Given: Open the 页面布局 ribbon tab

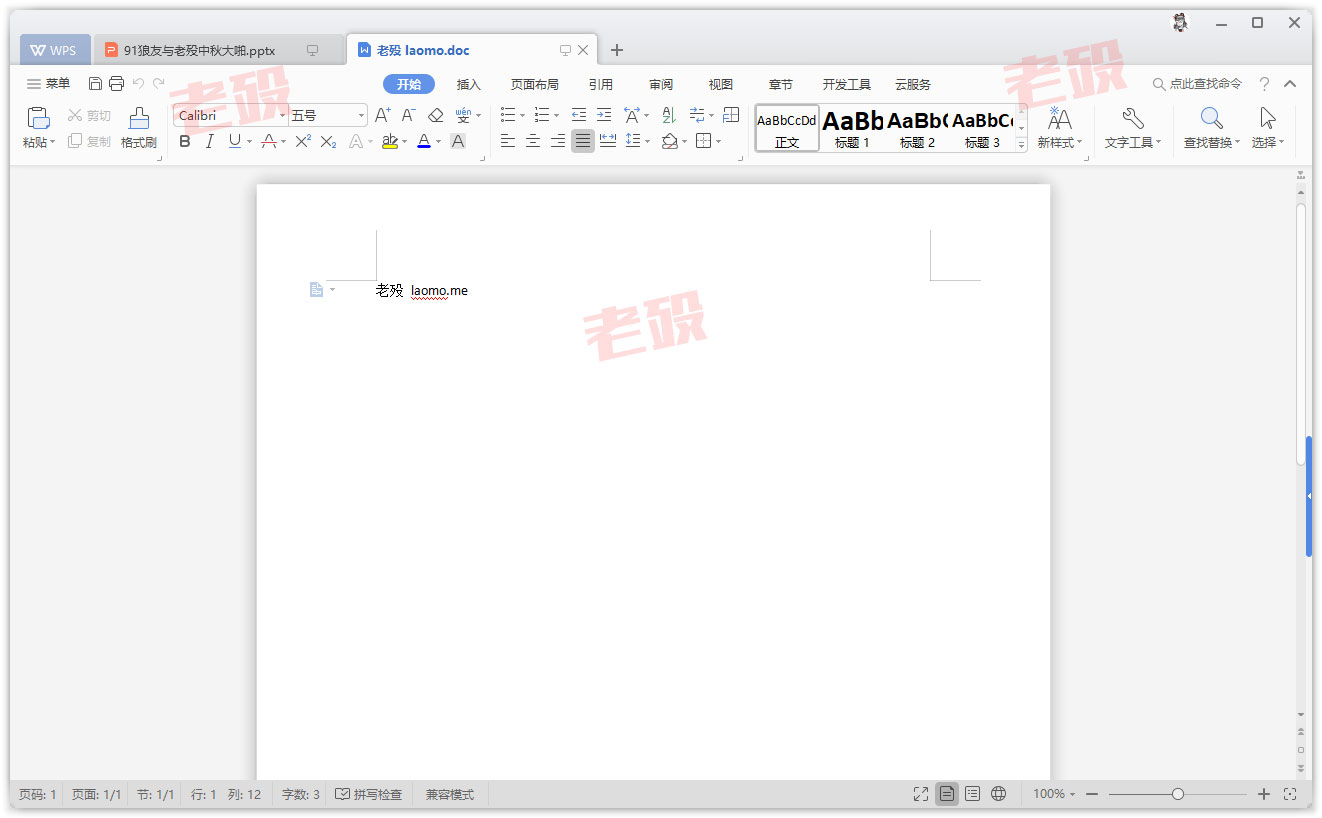Looking at the screenshot, I should (x=535, y=85).
